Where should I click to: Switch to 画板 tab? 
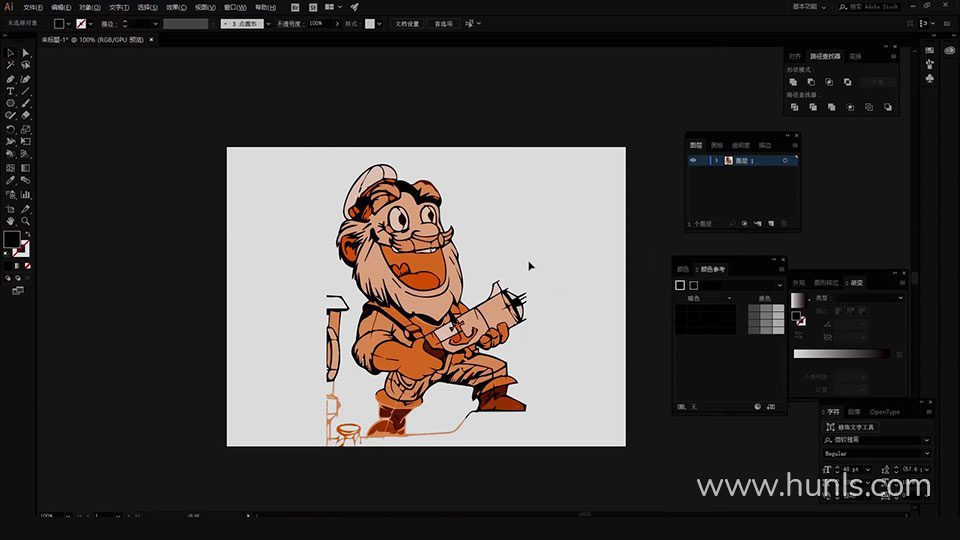coord(717,146)
